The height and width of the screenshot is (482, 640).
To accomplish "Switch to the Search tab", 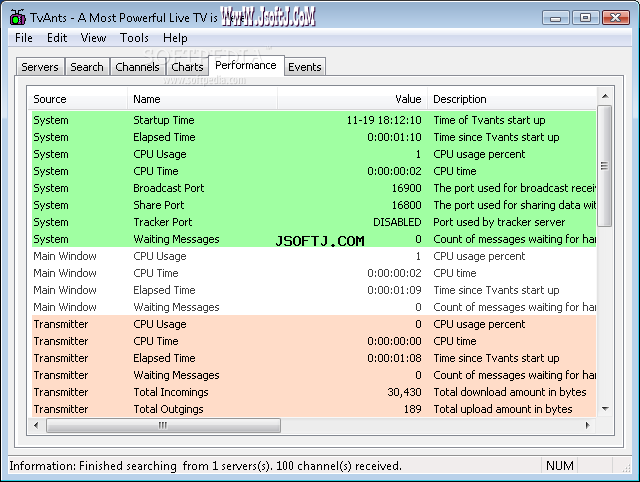I will pos(87,67).
